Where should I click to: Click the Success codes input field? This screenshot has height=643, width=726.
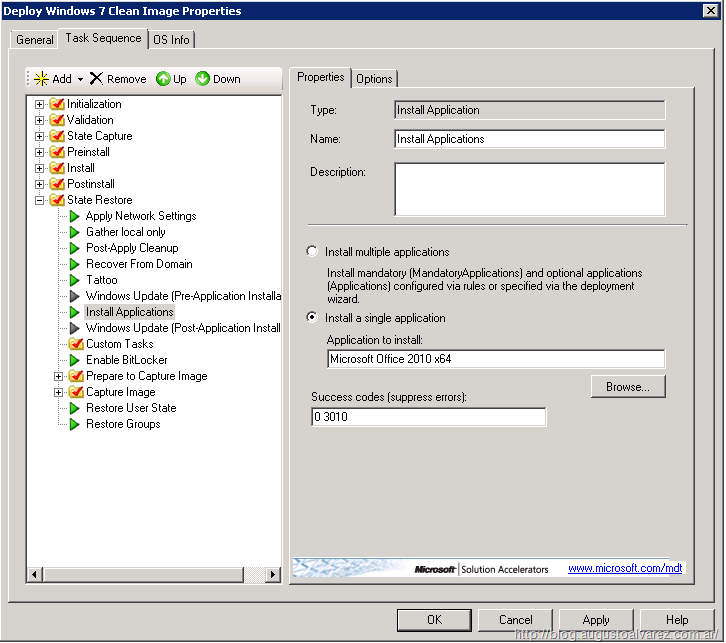[428, 417]
